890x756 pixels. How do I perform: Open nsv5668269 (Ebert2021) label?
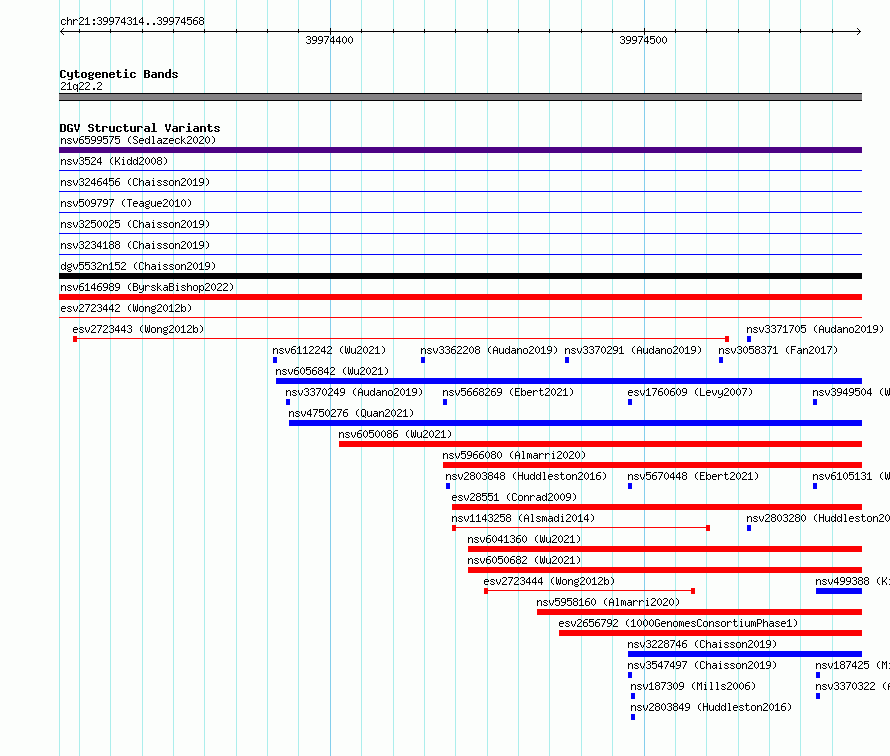coord(508,392)
